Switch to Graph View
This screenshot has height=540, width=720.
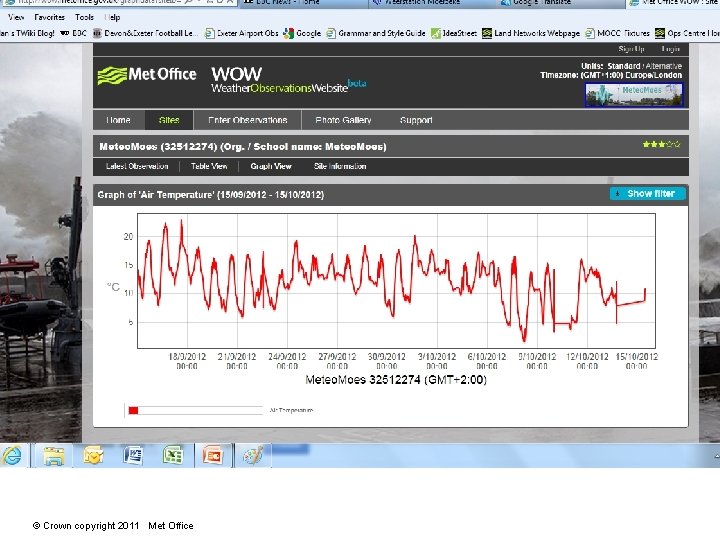click(271, 166)
